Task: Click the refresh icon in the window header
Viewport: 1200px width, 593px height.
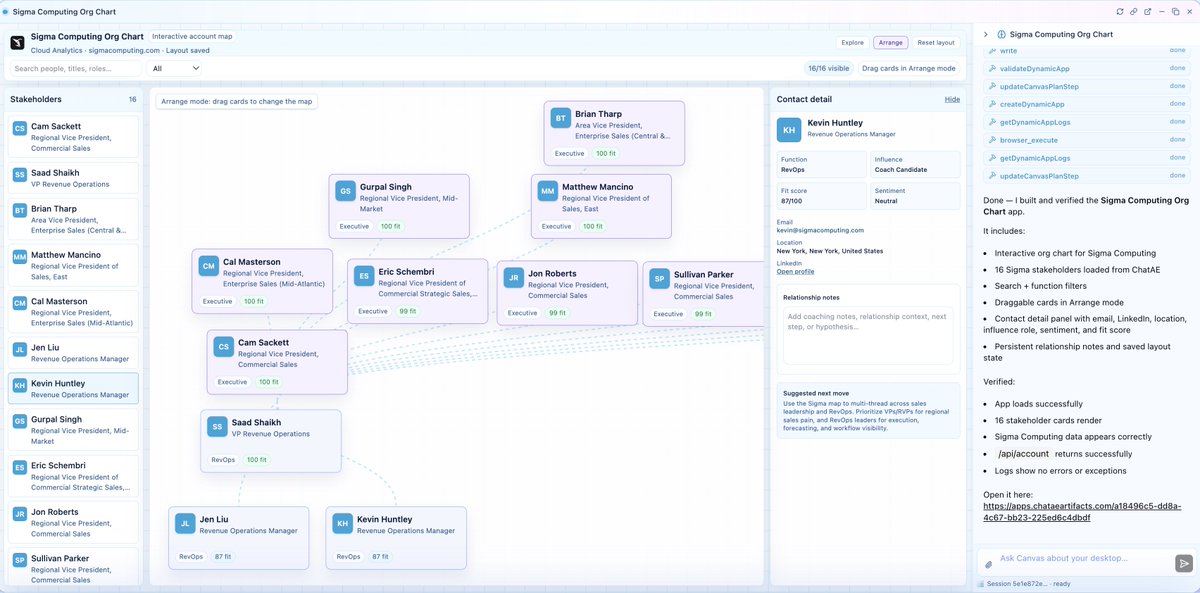Action: [1120, 11]
